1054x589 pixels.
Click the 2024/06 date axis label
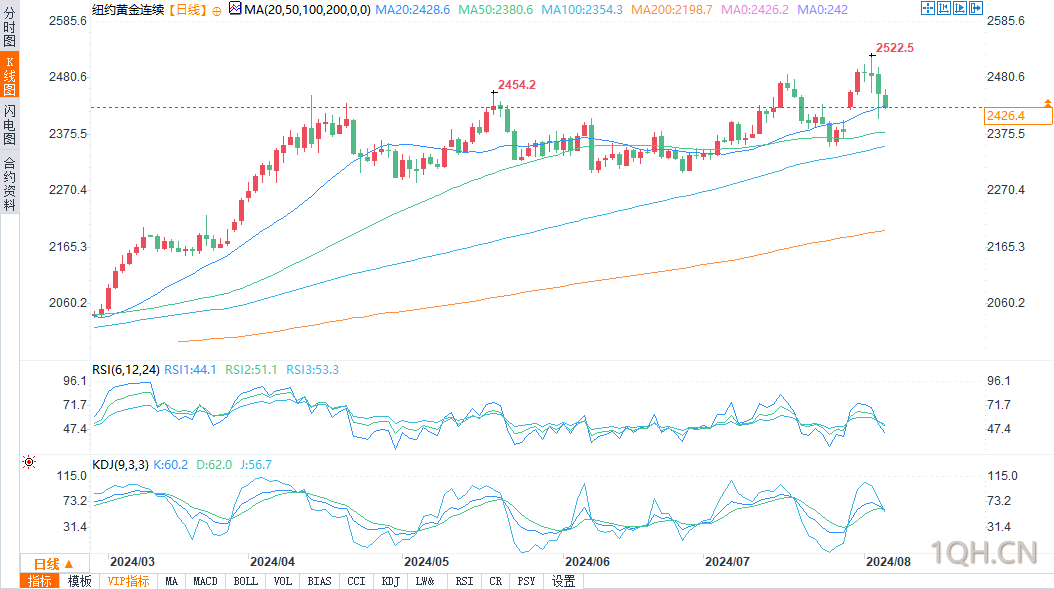pos(587,561)
